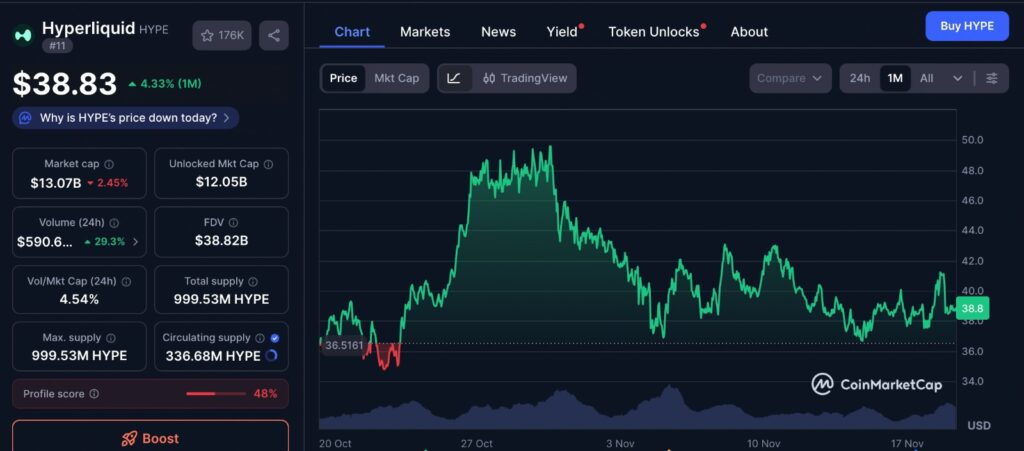Click the verified checkmark badge near Circulating supply
Image resolution: width=1024 pixels, height=451 pixels.
click(x=275, y=338)
